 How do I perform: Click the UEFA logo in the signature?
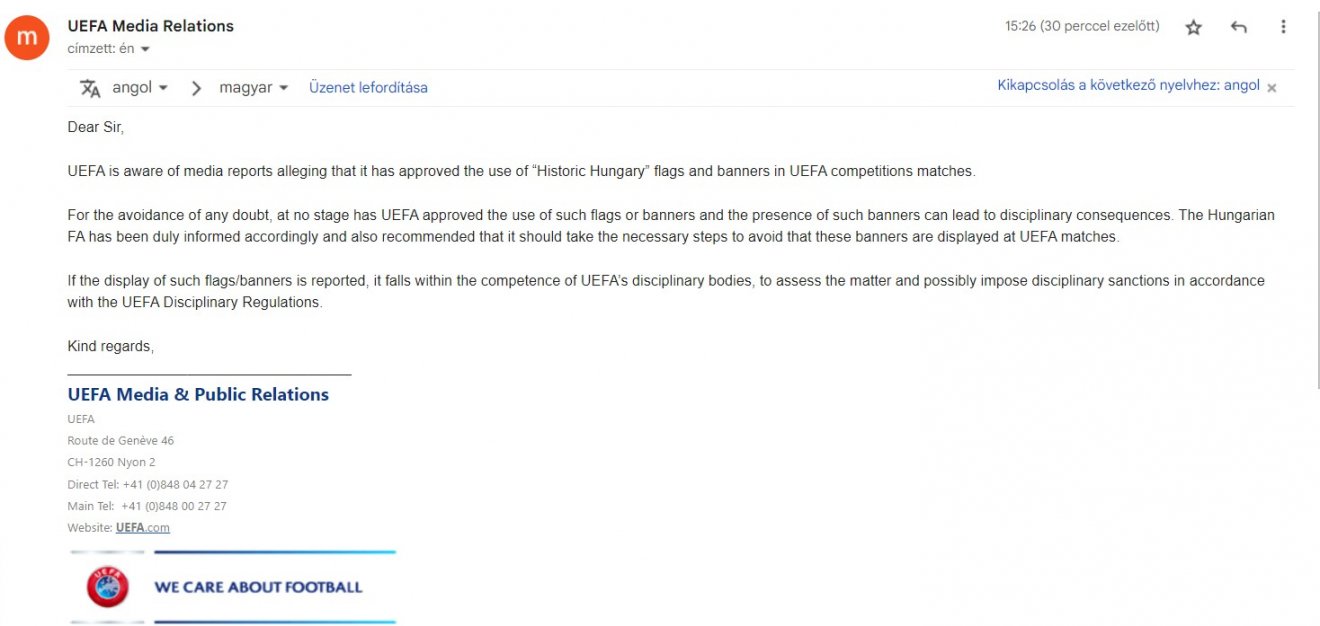pyautogui.click(x=108, y=587)
